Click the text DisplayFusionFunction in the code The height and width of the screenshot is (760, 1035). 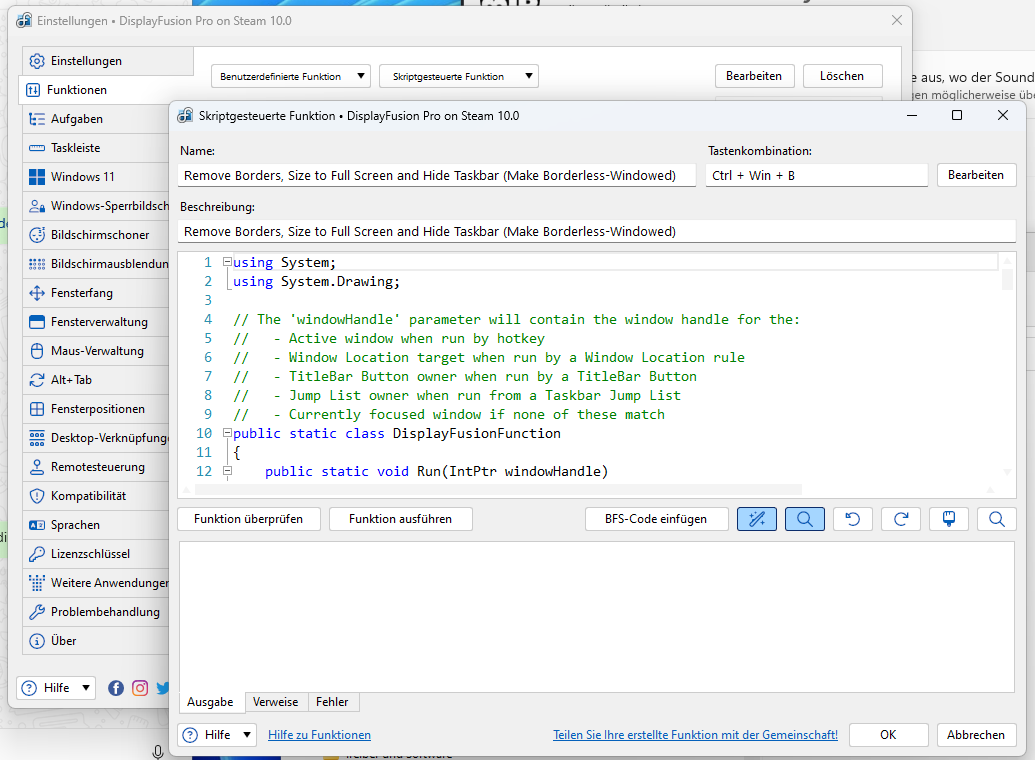click(x=477, y=433)
